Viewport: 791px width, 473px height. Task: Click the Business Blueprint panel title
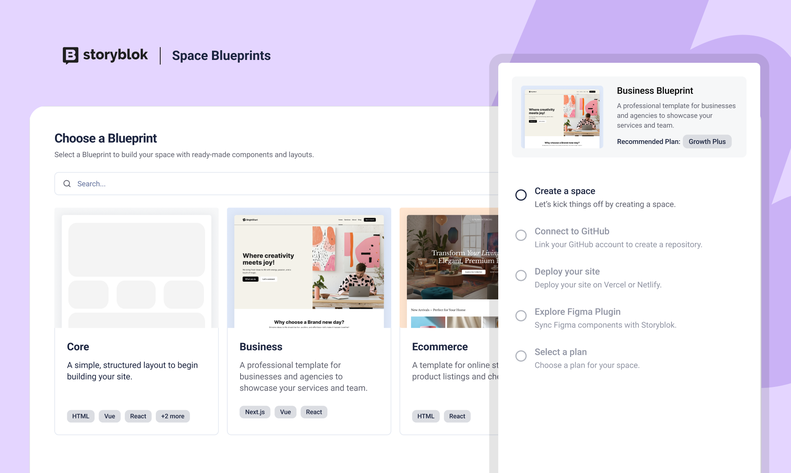[655, 91]
